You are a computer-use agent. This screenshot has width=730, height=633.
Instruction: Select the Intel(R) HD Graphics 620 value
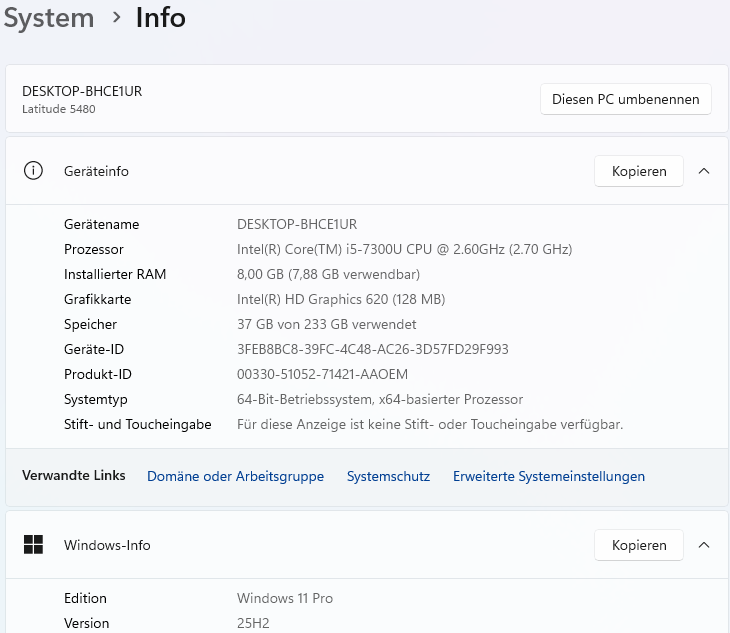[x=341, y=299]
